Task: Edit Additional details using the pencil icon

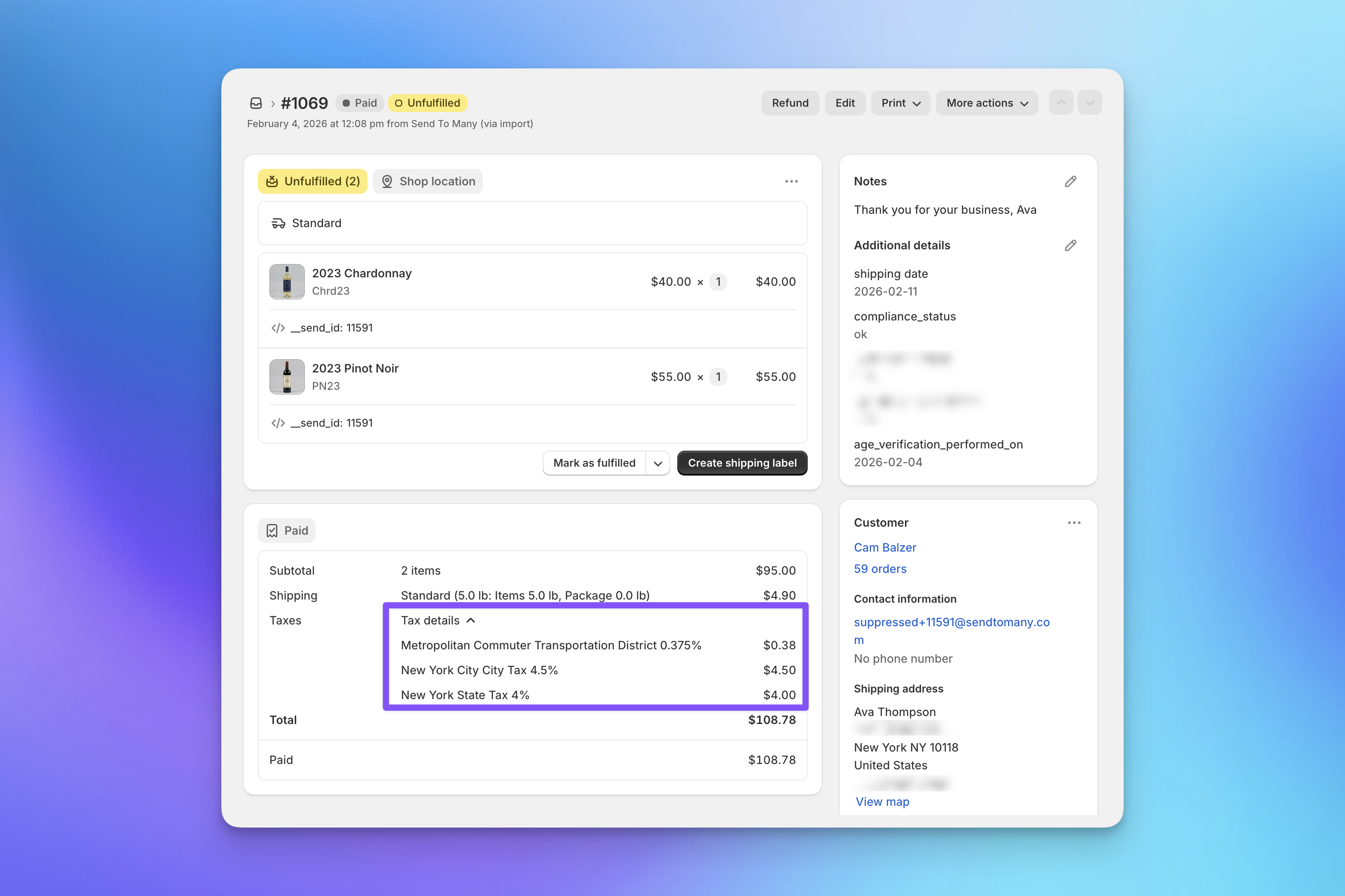Action: (x=1071, y=245)
